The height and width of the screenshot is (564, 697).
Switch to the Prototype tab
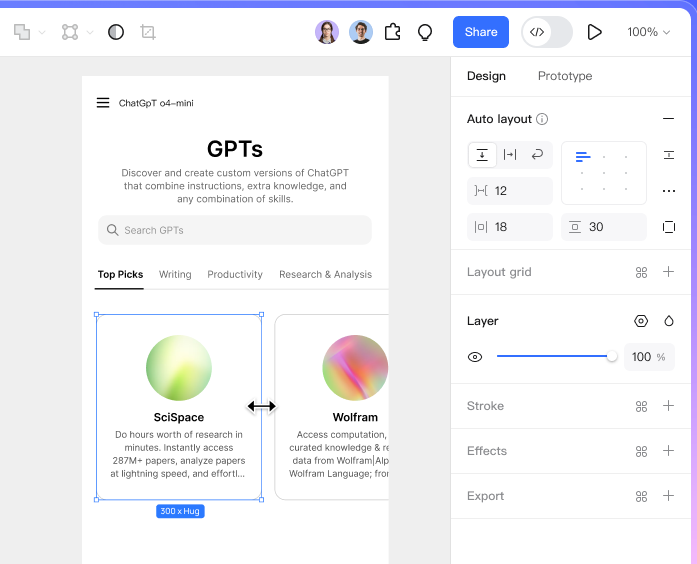[x=565, y=76]
